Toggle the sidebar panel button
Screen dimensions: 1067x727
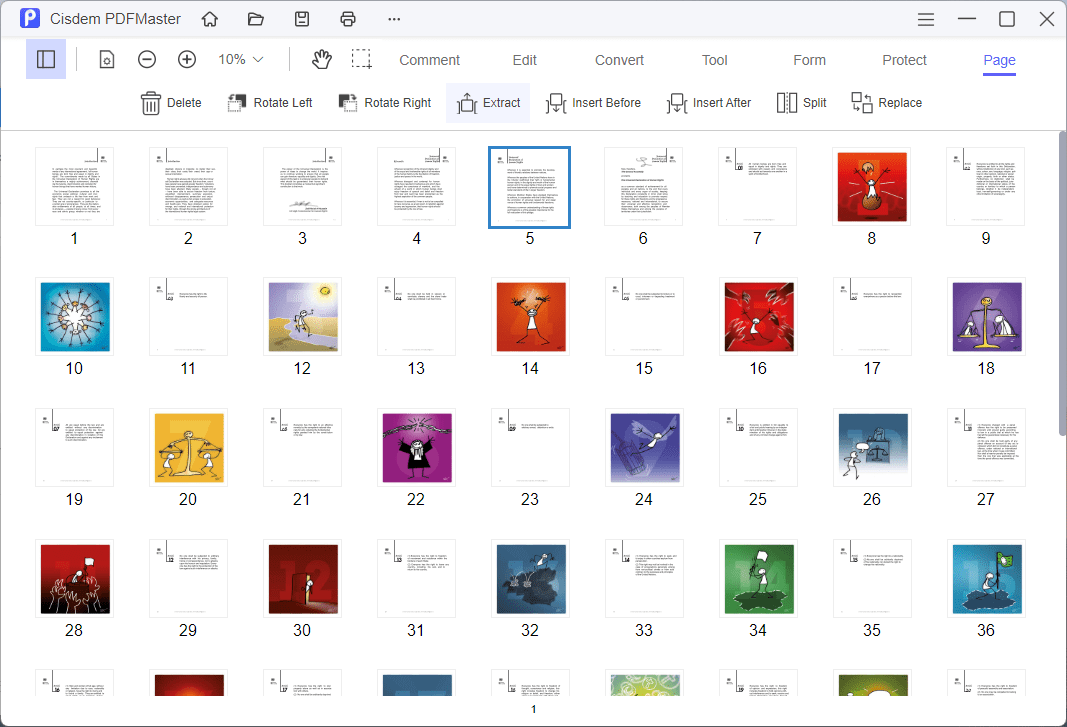pos(46,59)
